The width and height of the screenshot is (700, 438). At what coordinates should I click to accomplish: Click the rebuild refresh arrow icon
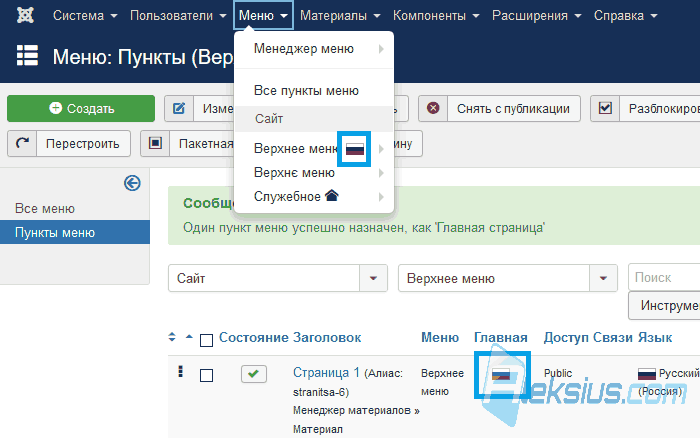[22, 143]
